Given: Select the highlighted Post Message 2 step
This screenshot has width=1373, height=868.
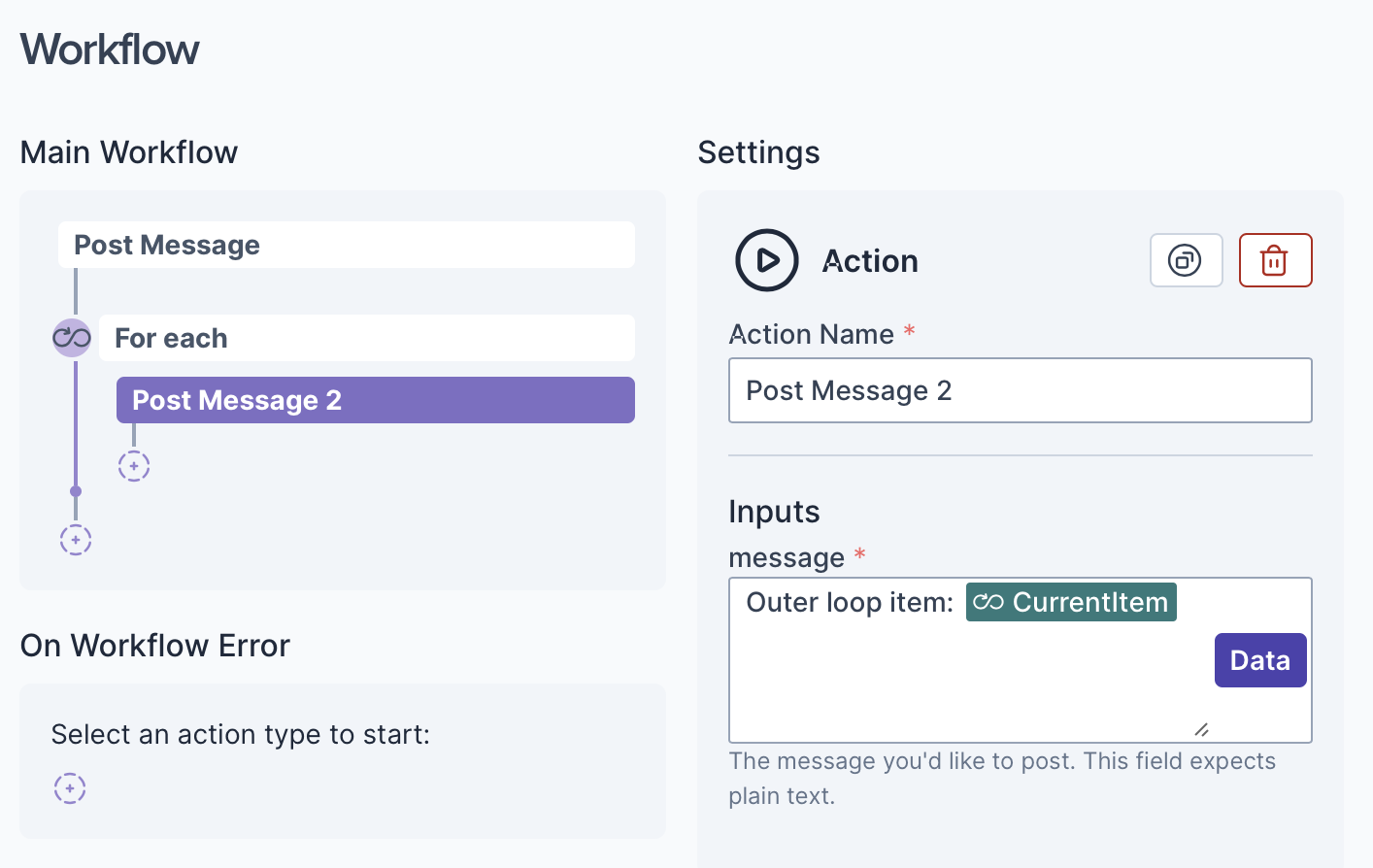Looking at the screenshot, I should click(375, 400).
